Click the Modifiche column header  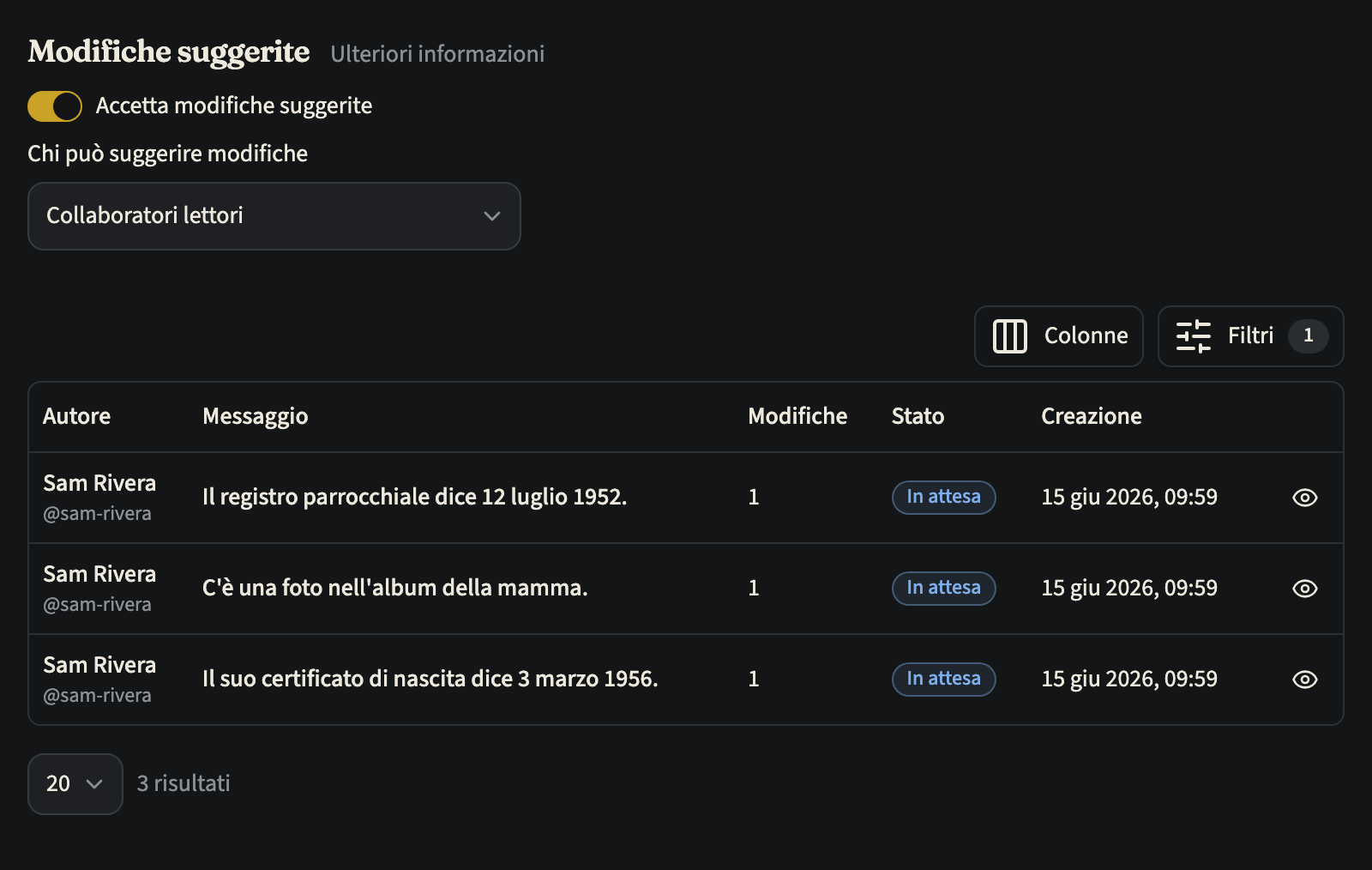pyautogui.click(x=797, y=416)
